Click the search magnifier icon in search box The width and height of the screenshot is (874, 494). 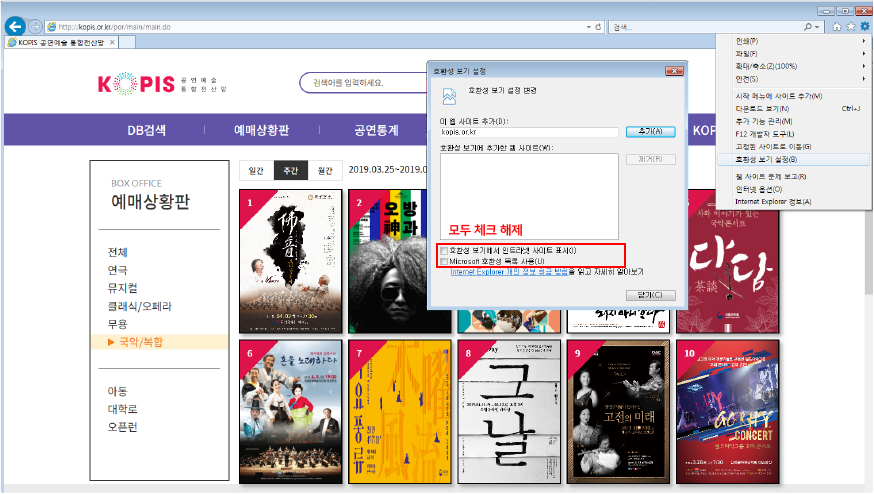pyautogui.click(x=808, y=27)
